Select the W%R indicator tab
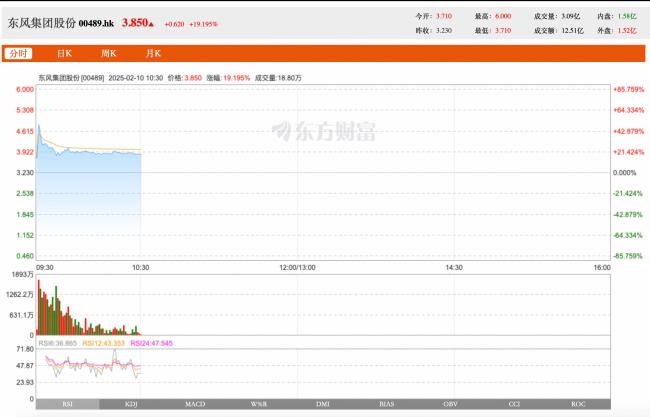The image size is (650, 417). (x=259, y=404)
